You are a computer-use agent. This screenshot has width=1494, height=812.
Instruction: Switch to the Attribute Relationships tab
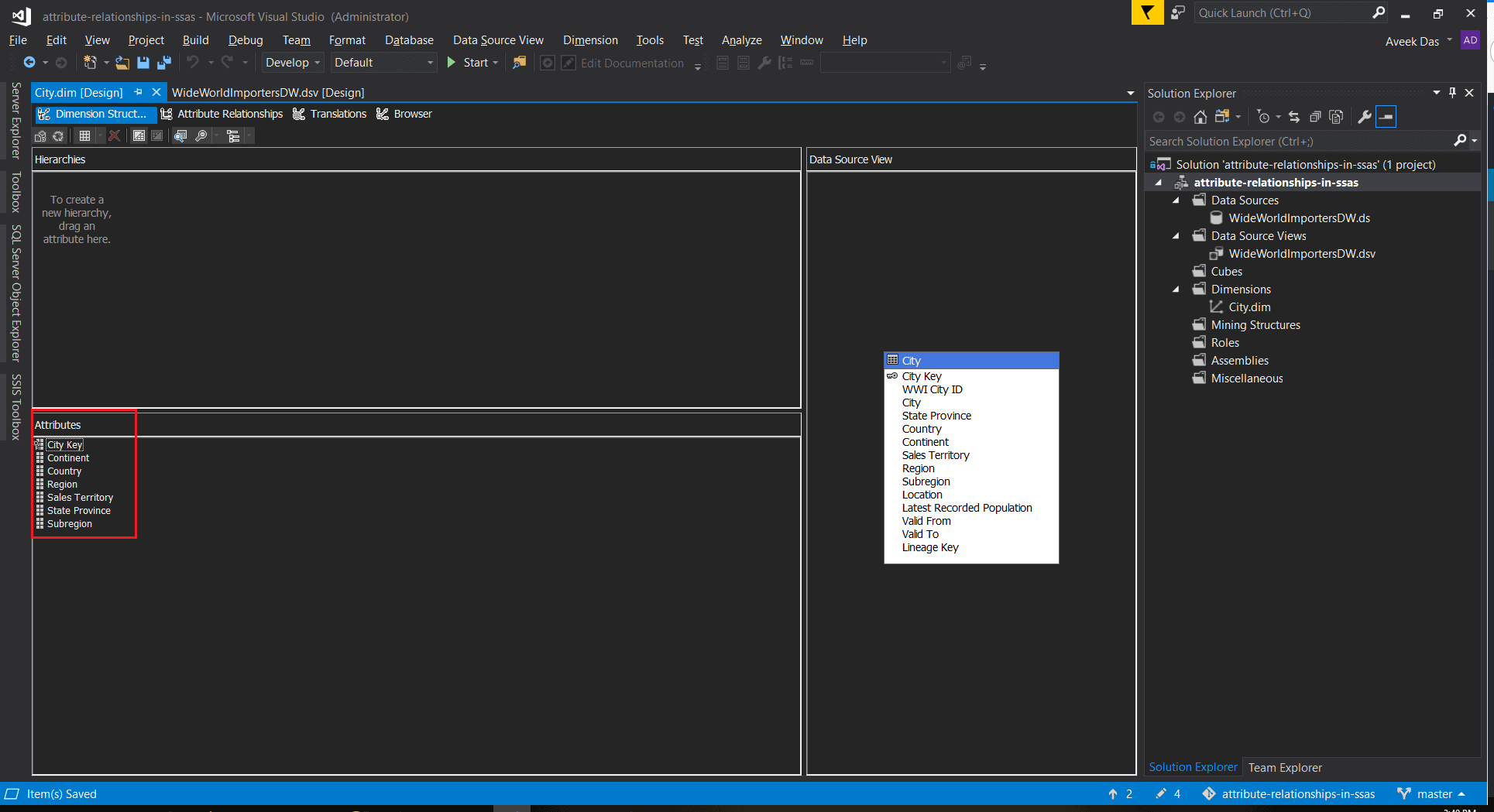click(x=222, y=114)
